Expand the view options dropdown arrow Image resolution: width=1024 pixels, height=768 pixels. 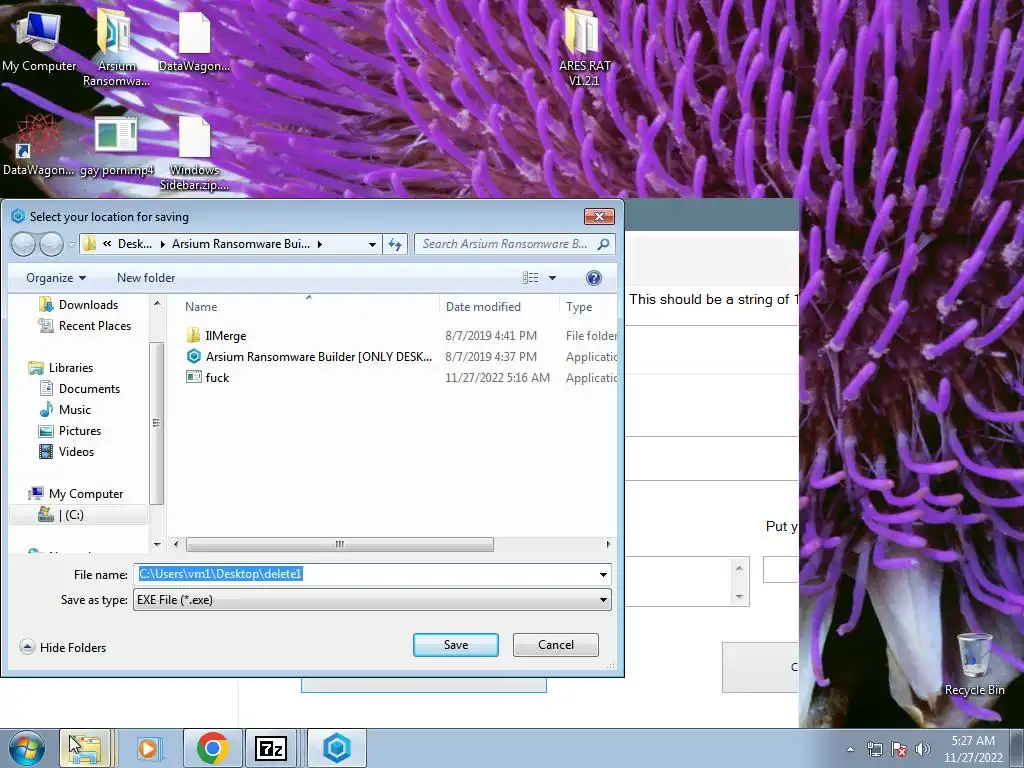point(552,278)
